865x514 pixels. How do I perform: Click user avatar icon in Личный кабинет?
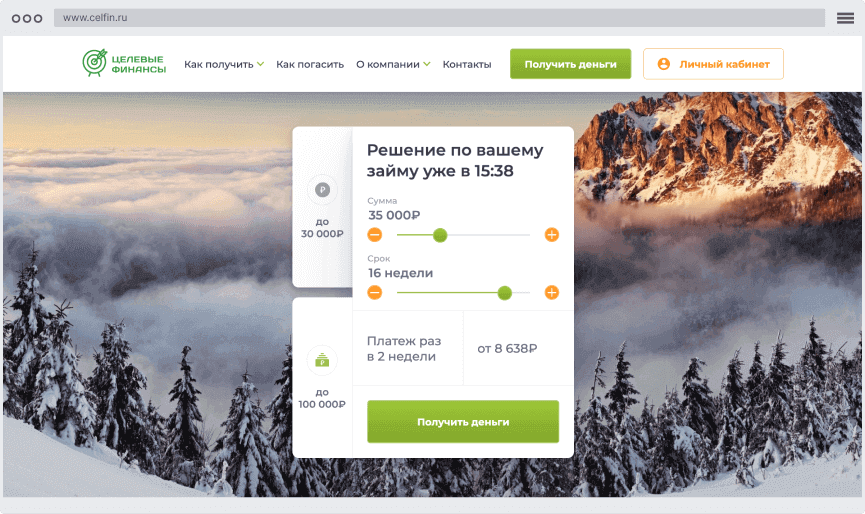click(664, 64)
